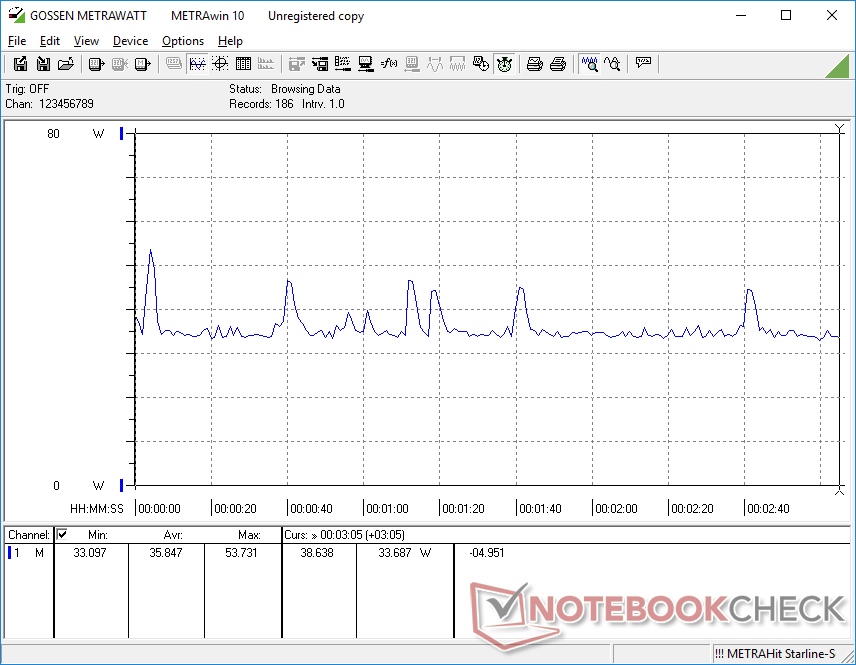The image size is (856, 665).
Task: Open the clock and date settings icon
Action: click(480, 64)
